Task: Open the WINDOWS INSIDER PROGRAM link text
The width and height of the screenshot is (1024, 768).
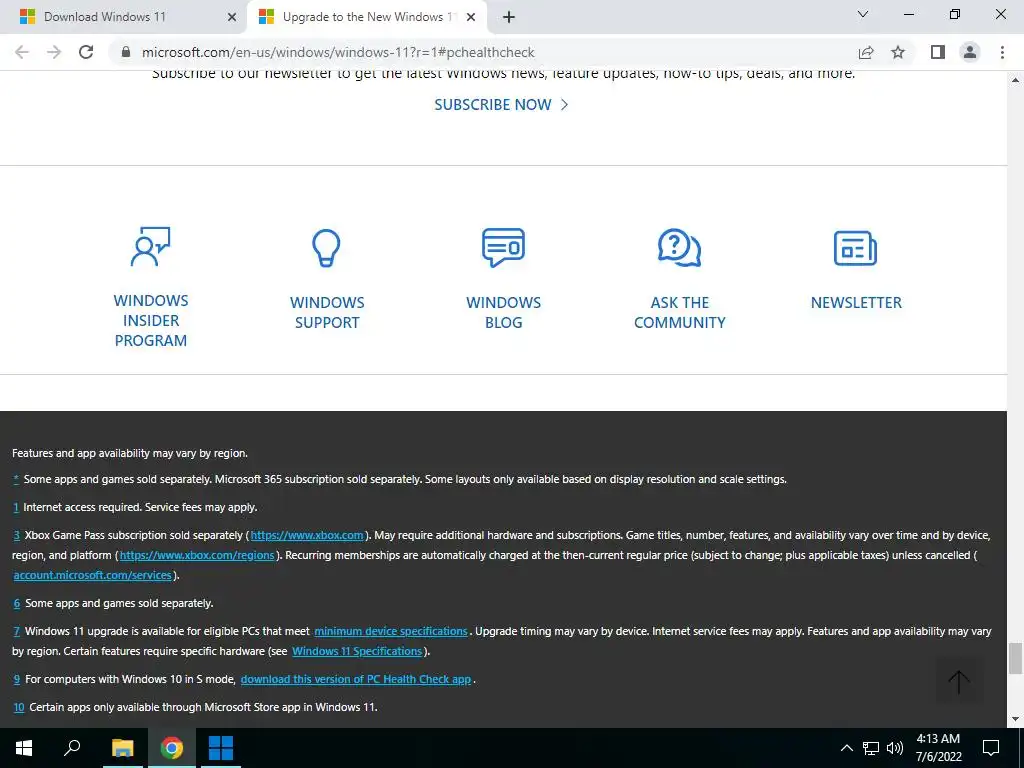Action: tap(151, 321)
